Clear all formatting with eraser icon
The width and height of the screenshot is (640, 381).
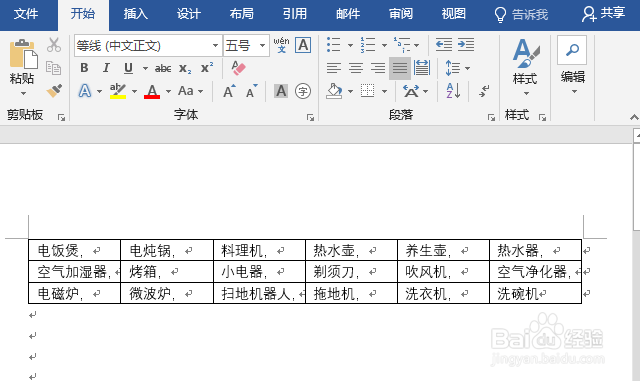pyautogui.click(x=238, y=68)
